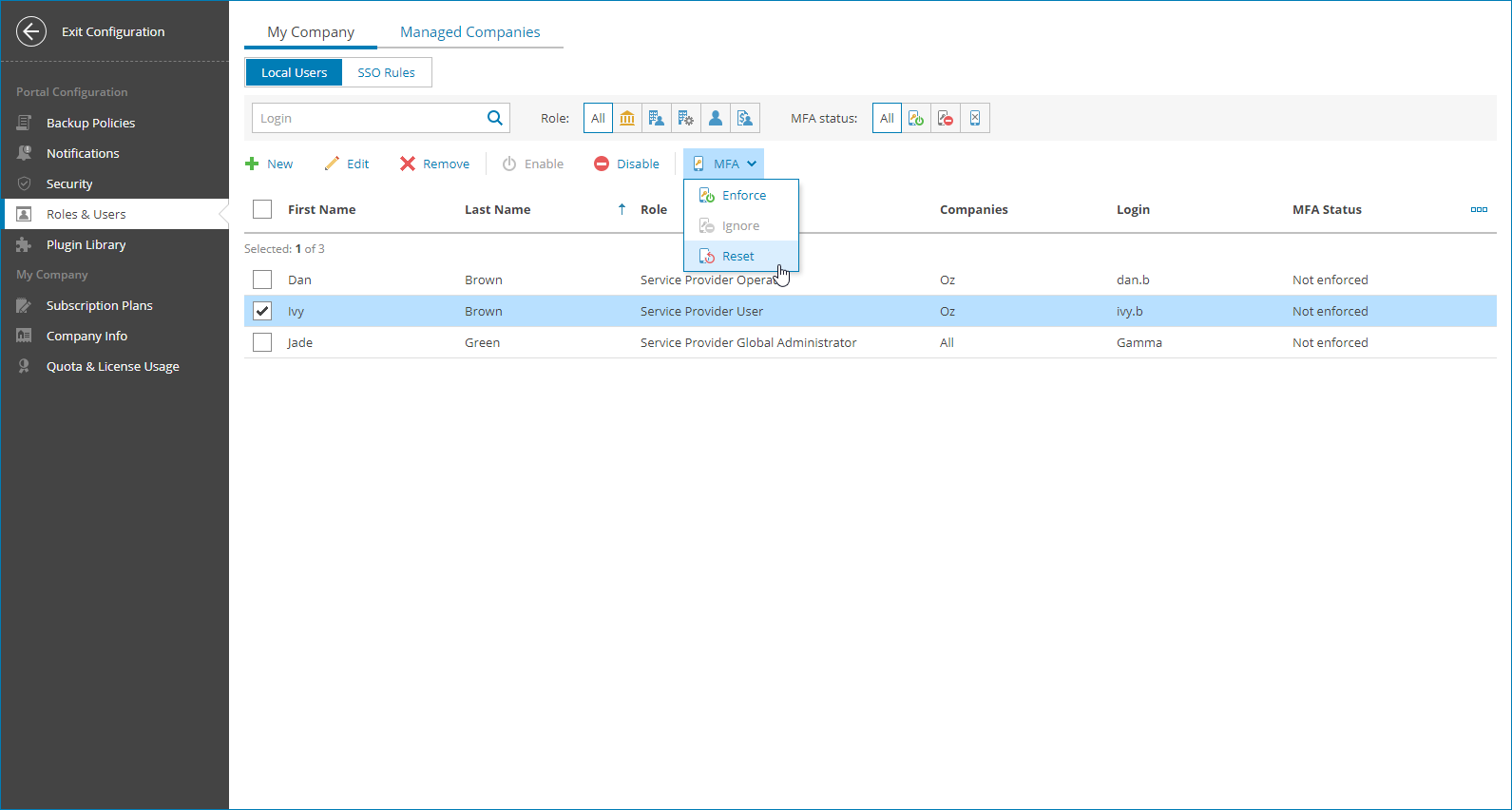
Task: Tick the select-all header checkbox
Action: (x=262, y=209)
